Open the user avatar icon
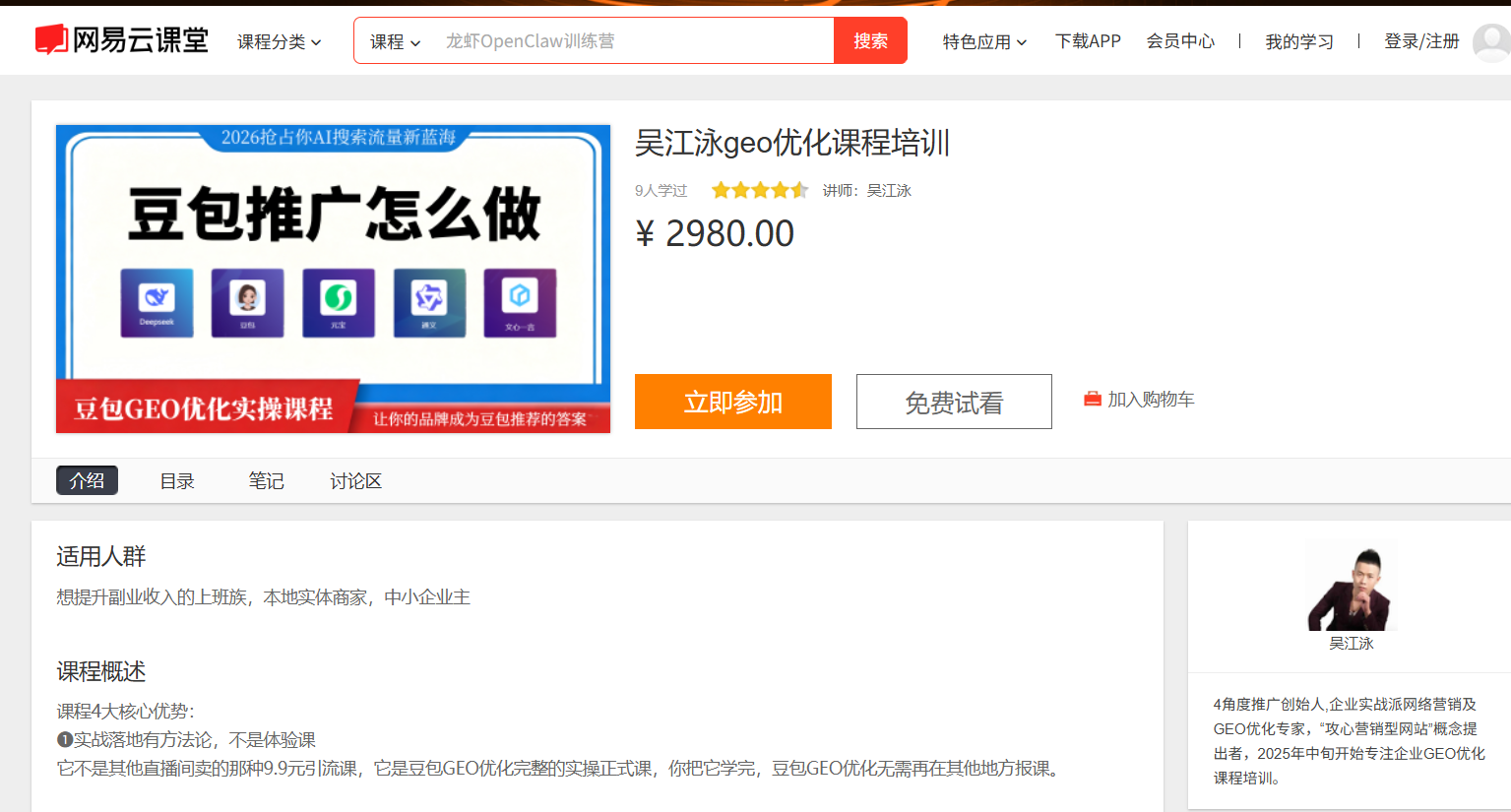Viewport: 1511px width, 812px height. coord(1491,43)
